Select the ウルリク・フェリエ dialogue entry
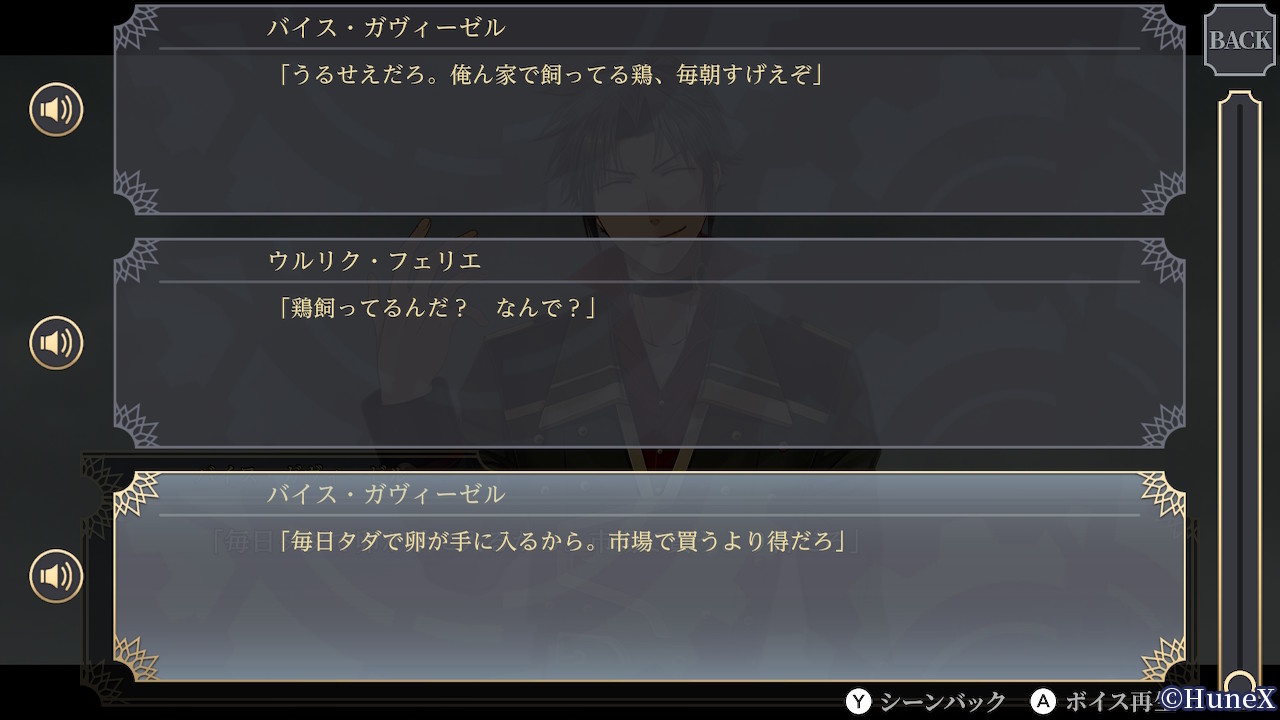This screenshot has width=1280, height=720. coord(650,343)
